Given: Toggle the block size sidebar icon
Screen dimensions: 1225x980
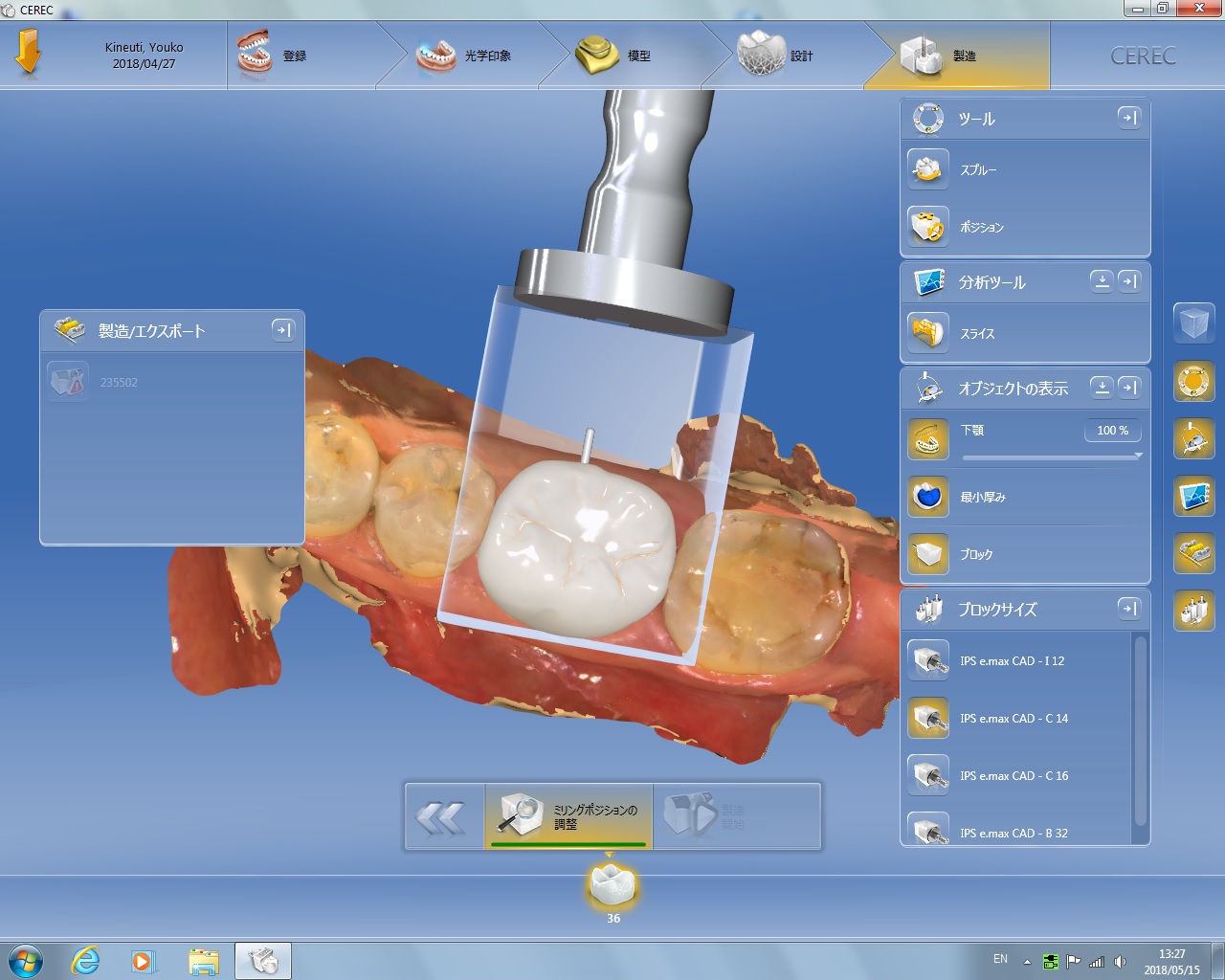Looking at the screenshot, I should (1194, 611).
